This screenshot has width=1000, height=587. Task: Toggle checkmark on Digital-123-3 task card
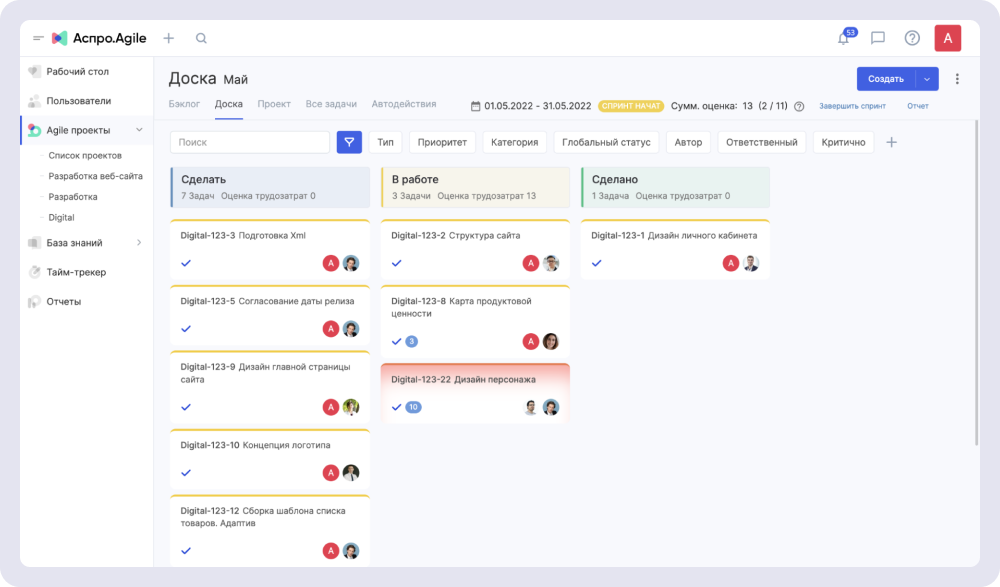pos(186,263)
